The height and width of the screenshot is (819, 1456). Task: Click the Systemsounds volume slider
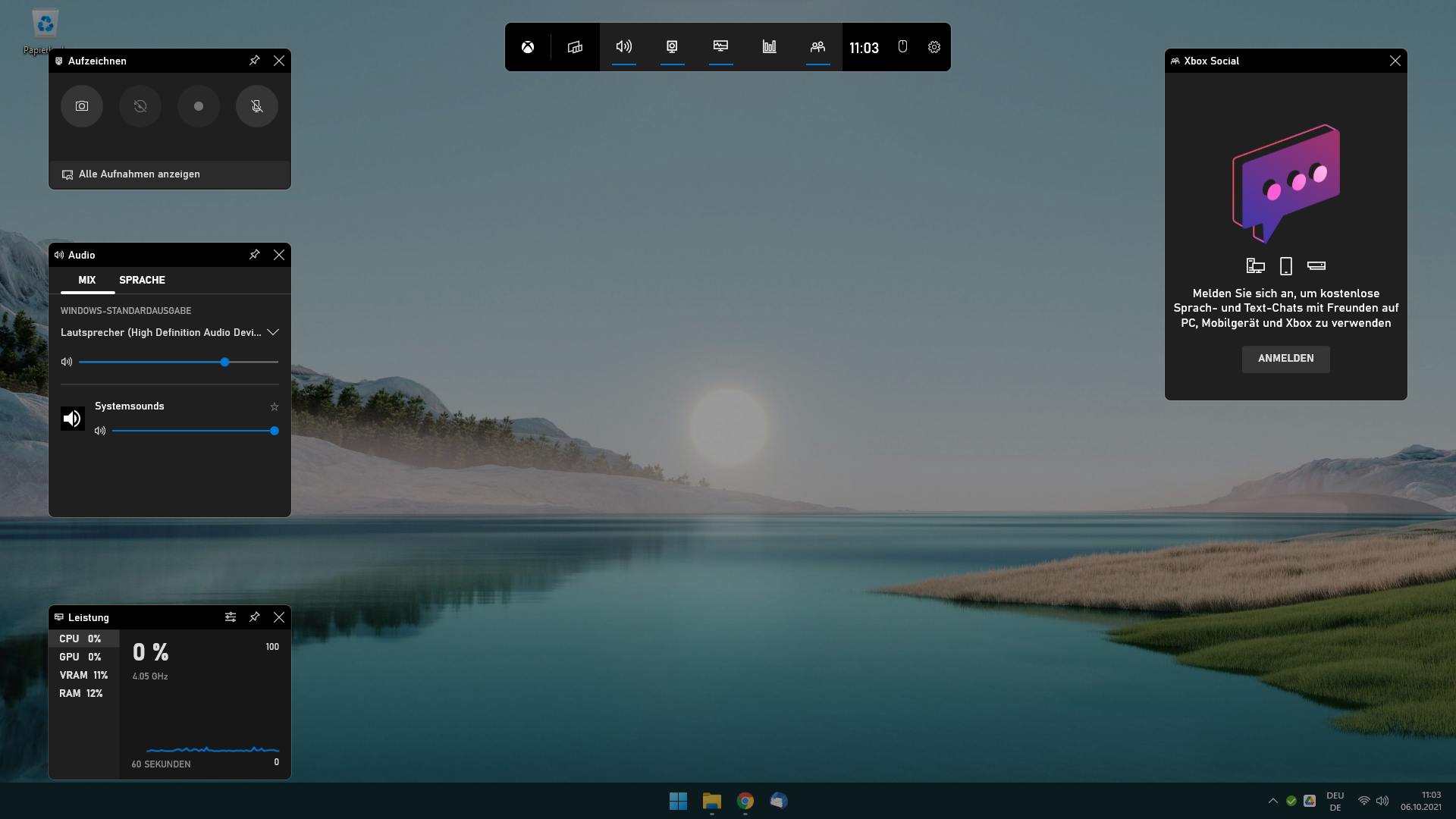pos(193,431)
